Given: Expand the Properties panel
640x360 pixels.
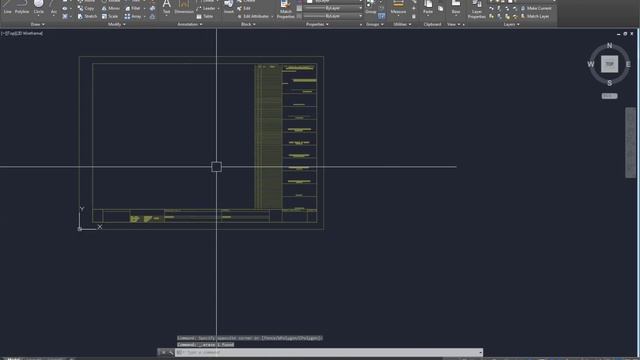Looking at the screenshot, I should point(317,24).
